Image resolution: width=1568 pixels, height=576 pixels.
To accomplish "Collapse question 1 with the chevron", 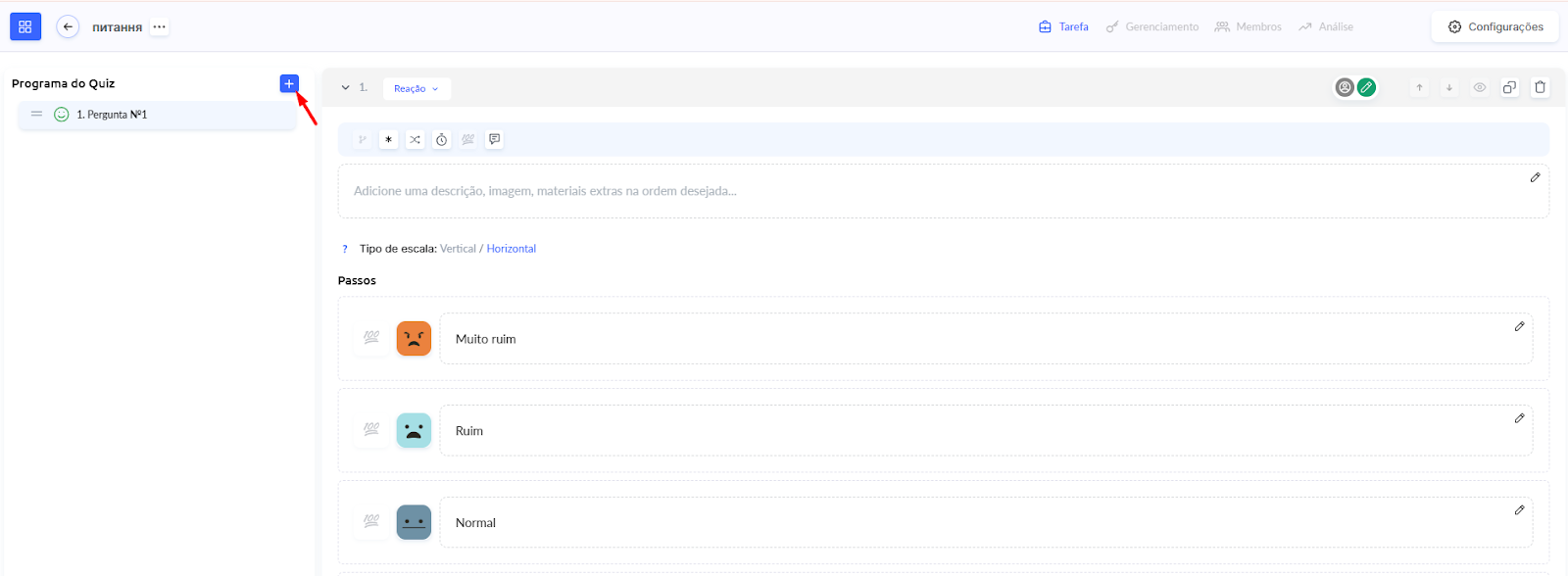I will coord(345,87).
